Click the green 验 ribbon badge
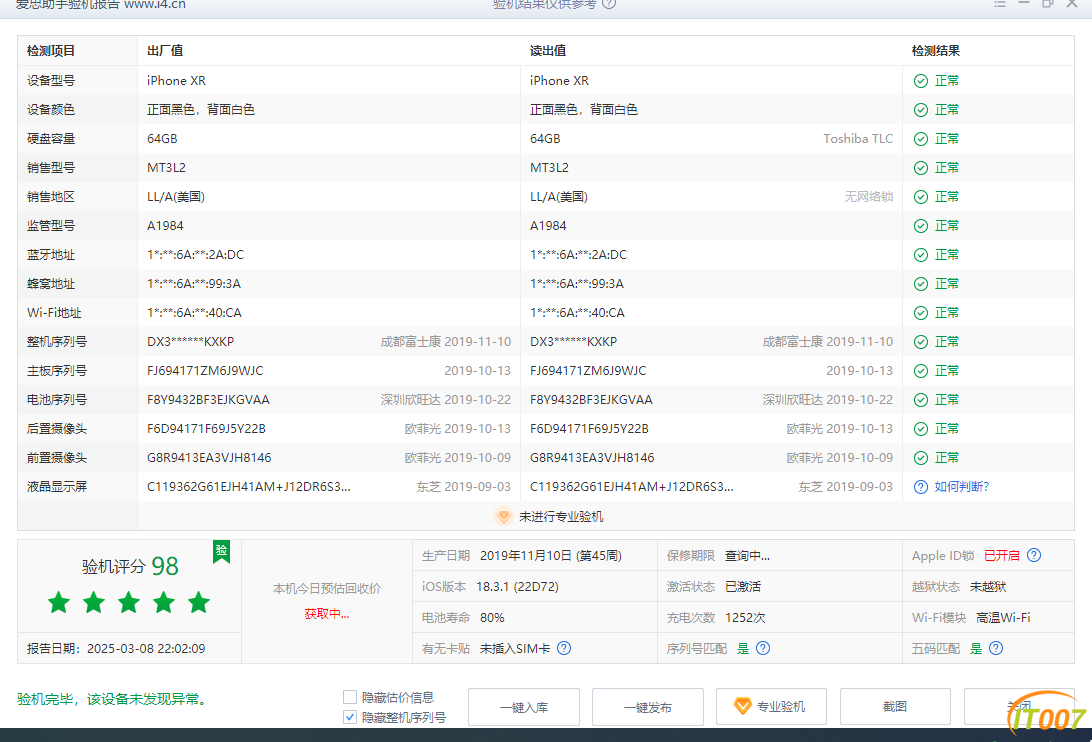This screenshot has height=742, width=1092. coord(221,552)
